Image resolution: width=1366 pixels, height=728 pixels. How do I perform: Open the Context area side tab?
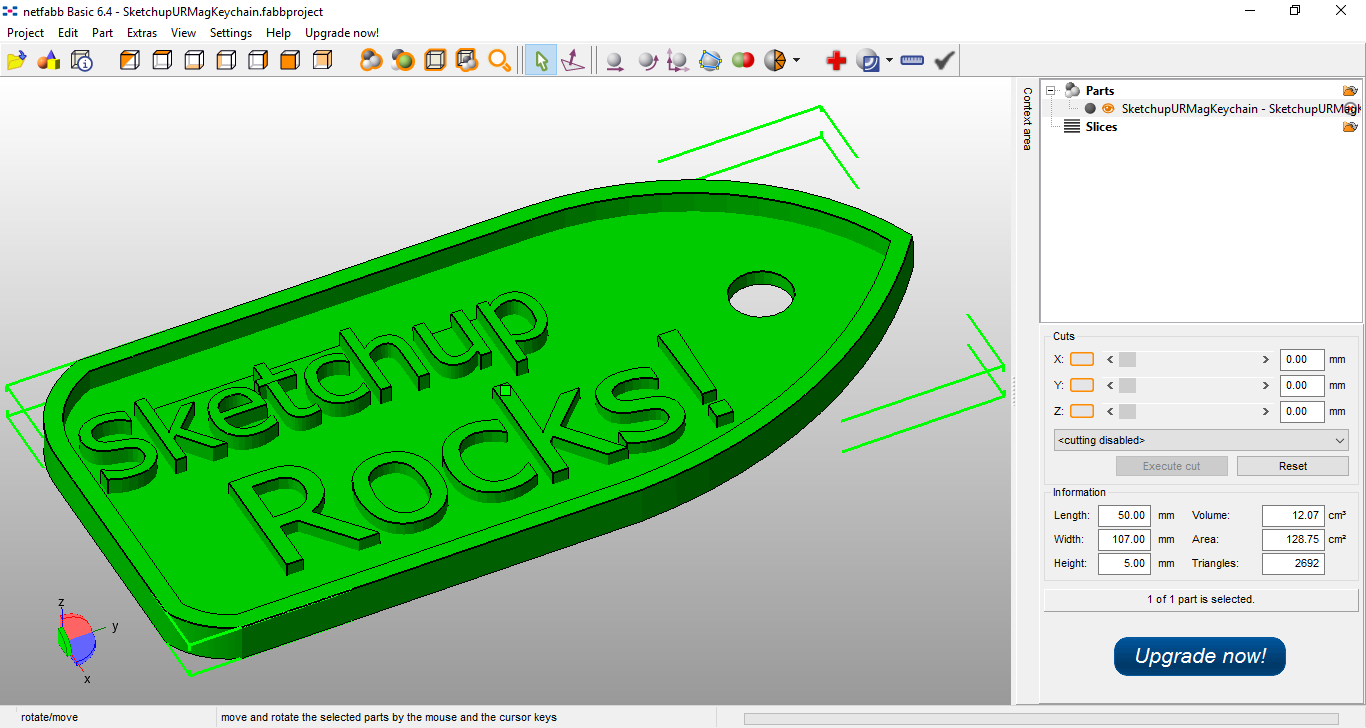1027,118
